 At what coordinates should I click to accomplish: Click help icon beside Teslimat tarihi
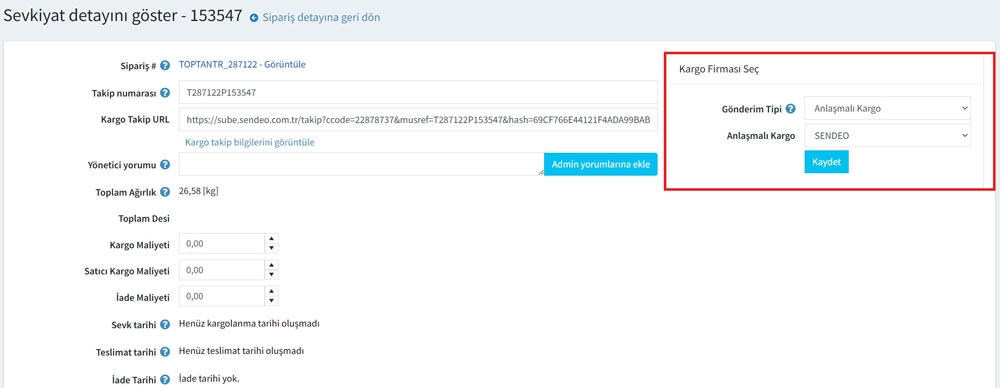(x=165, y=352)
